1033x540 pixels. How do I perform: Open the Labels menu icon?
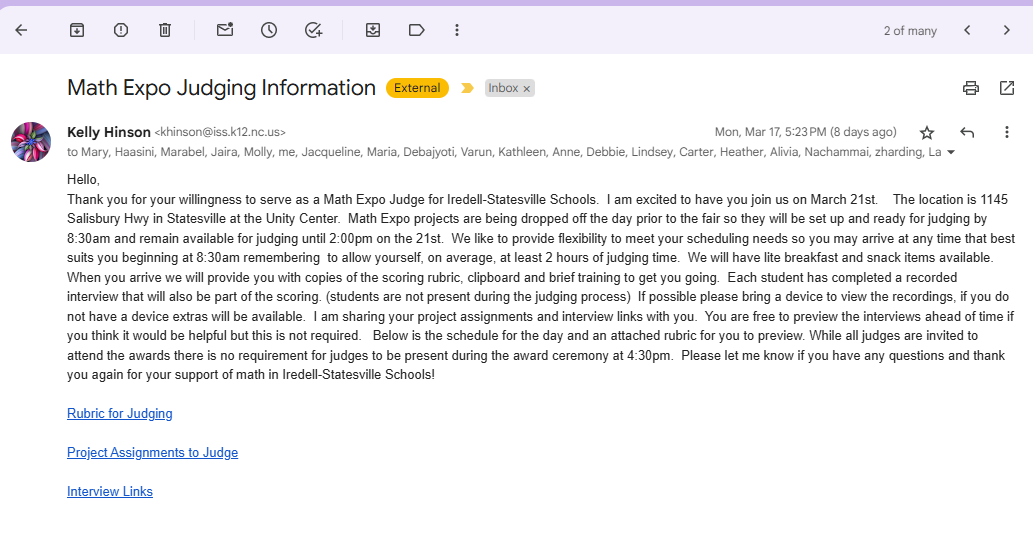point(417,30)
